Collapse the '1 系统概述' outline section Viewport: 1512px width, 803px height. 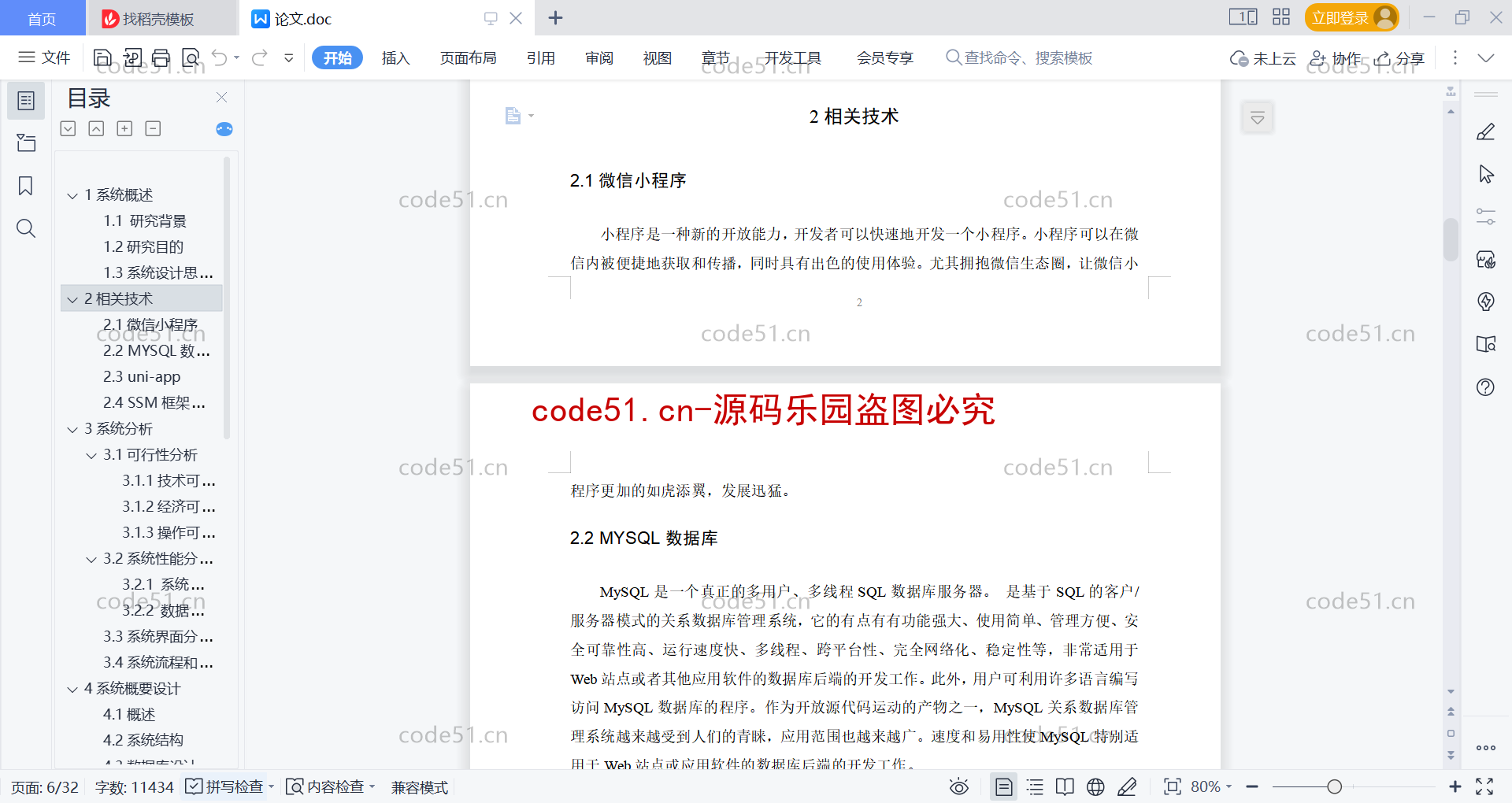(x=72, y=195)
